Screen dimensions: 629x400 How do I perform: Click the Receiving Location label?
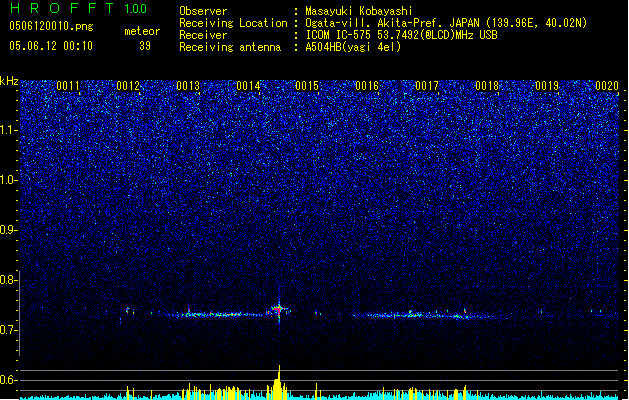click(233, 23)
